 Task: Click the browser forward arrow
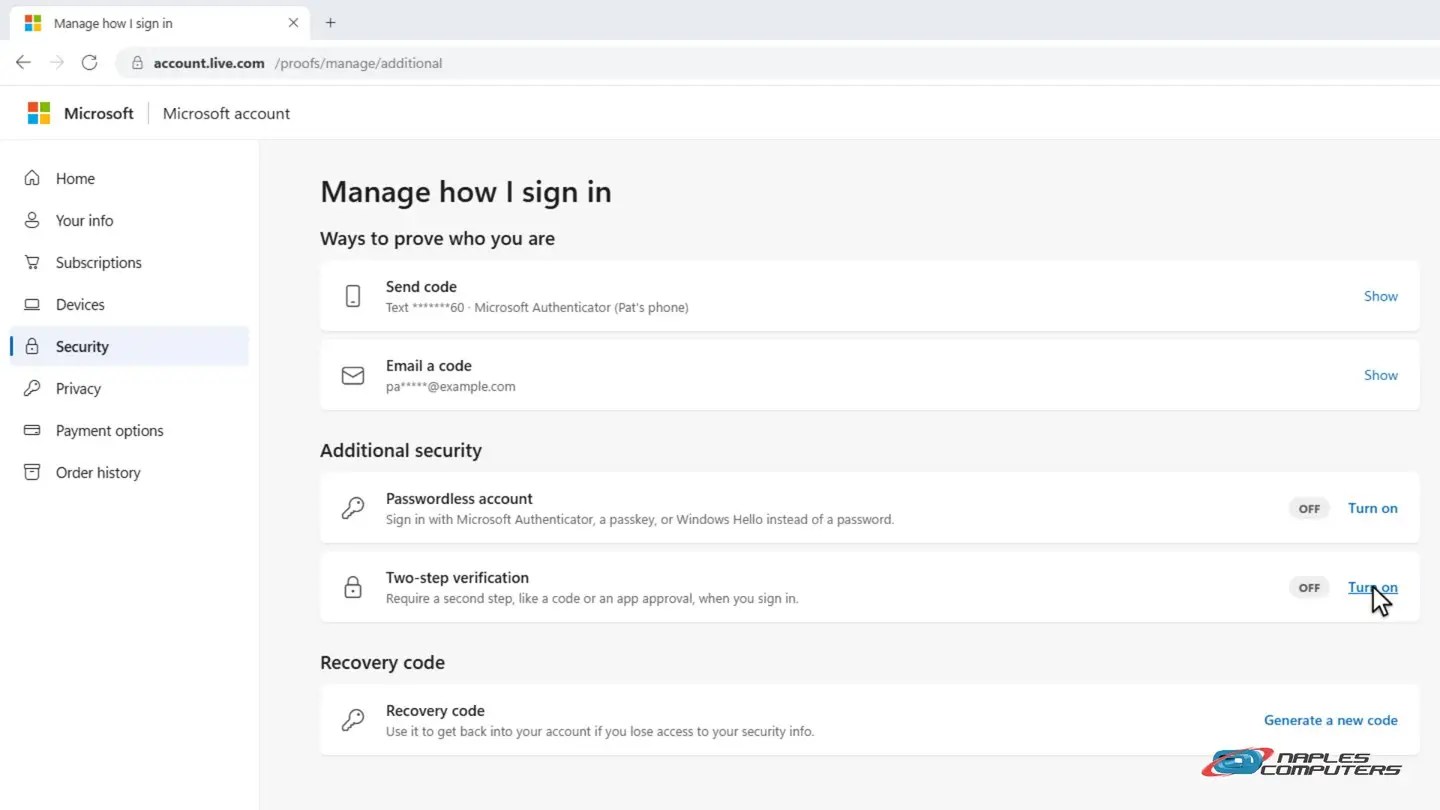pos(56,62)
